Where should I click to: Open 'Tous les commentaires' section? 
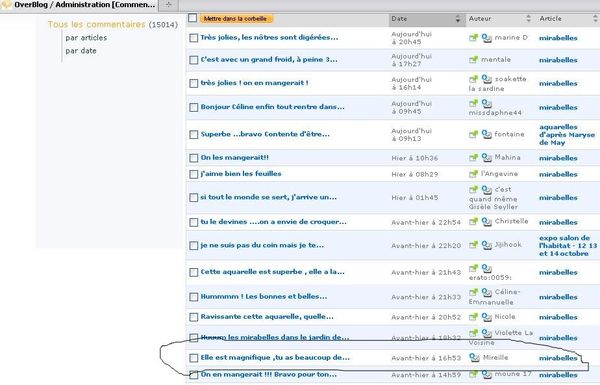[x=96, y=24]
